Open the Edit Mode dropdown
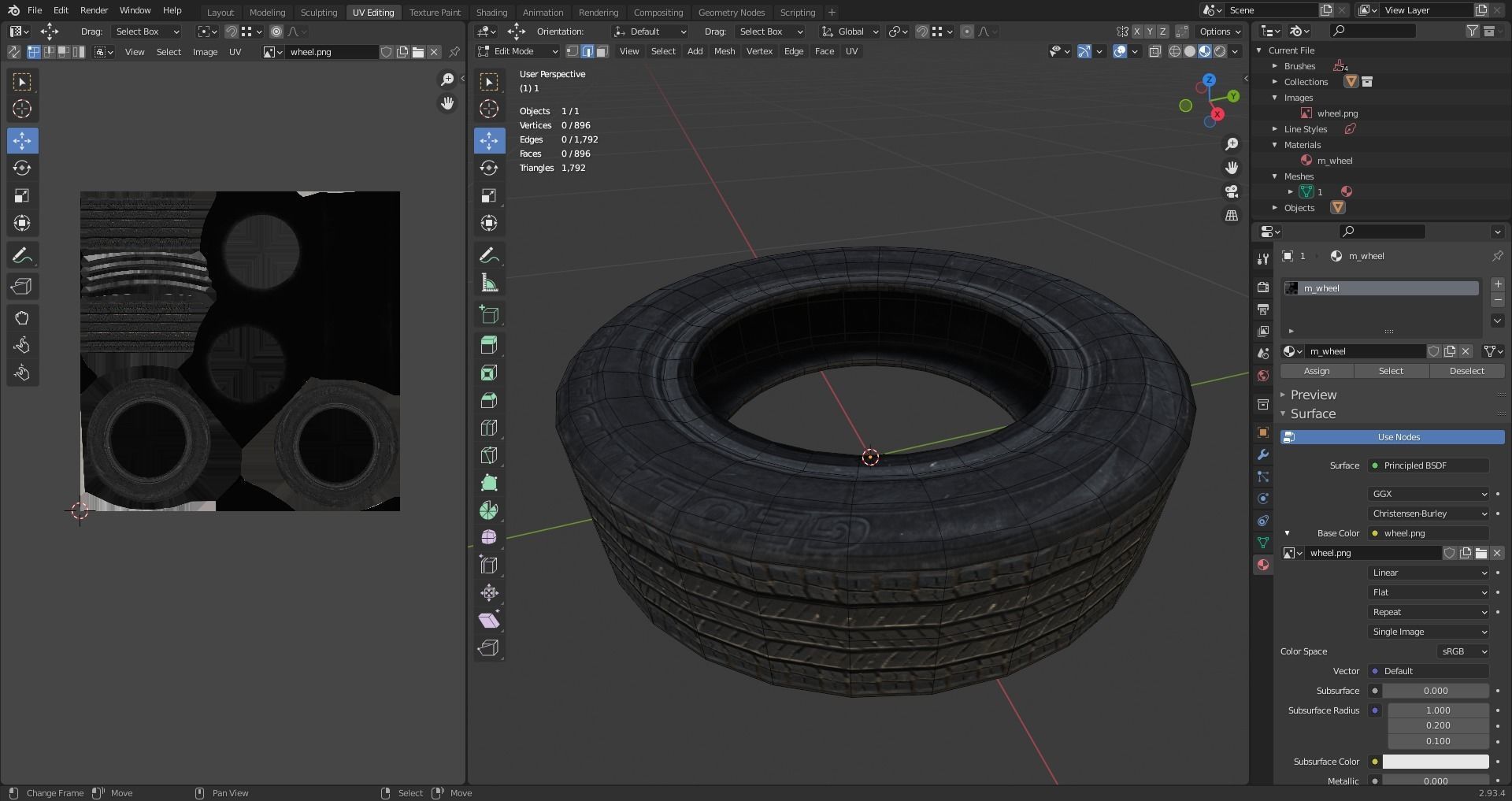Viewport: 1512px width, 801px height. (x=518, y=51)
